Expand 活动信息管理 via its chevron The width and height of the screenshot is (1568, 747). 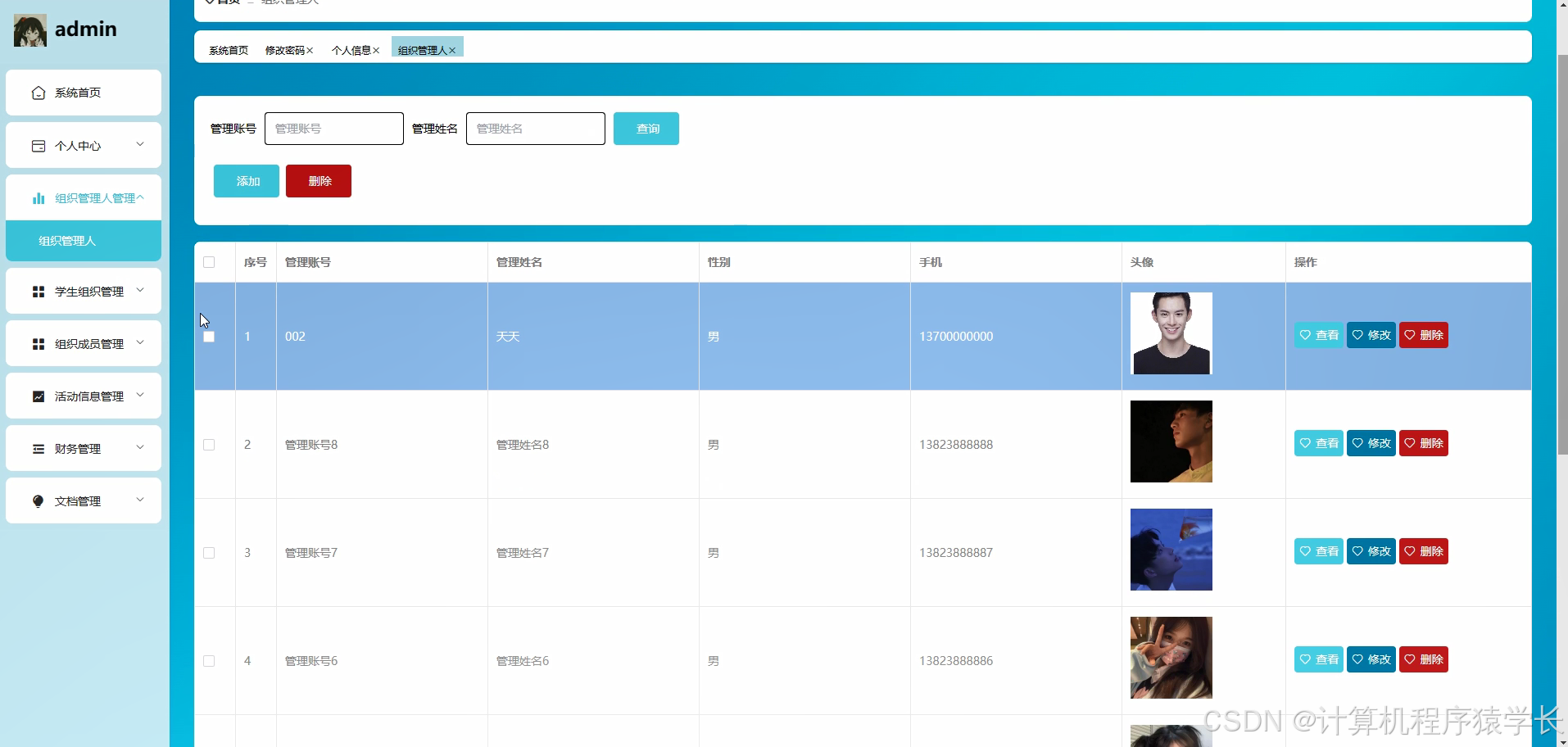point(140,395)
